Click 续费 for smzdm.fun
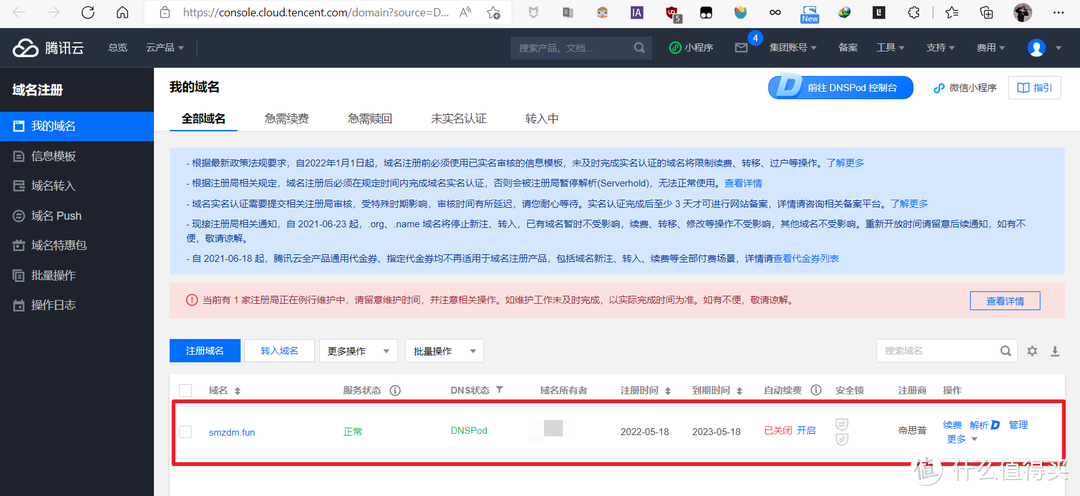Viewport: 1080px width, 496px height. 953,425
